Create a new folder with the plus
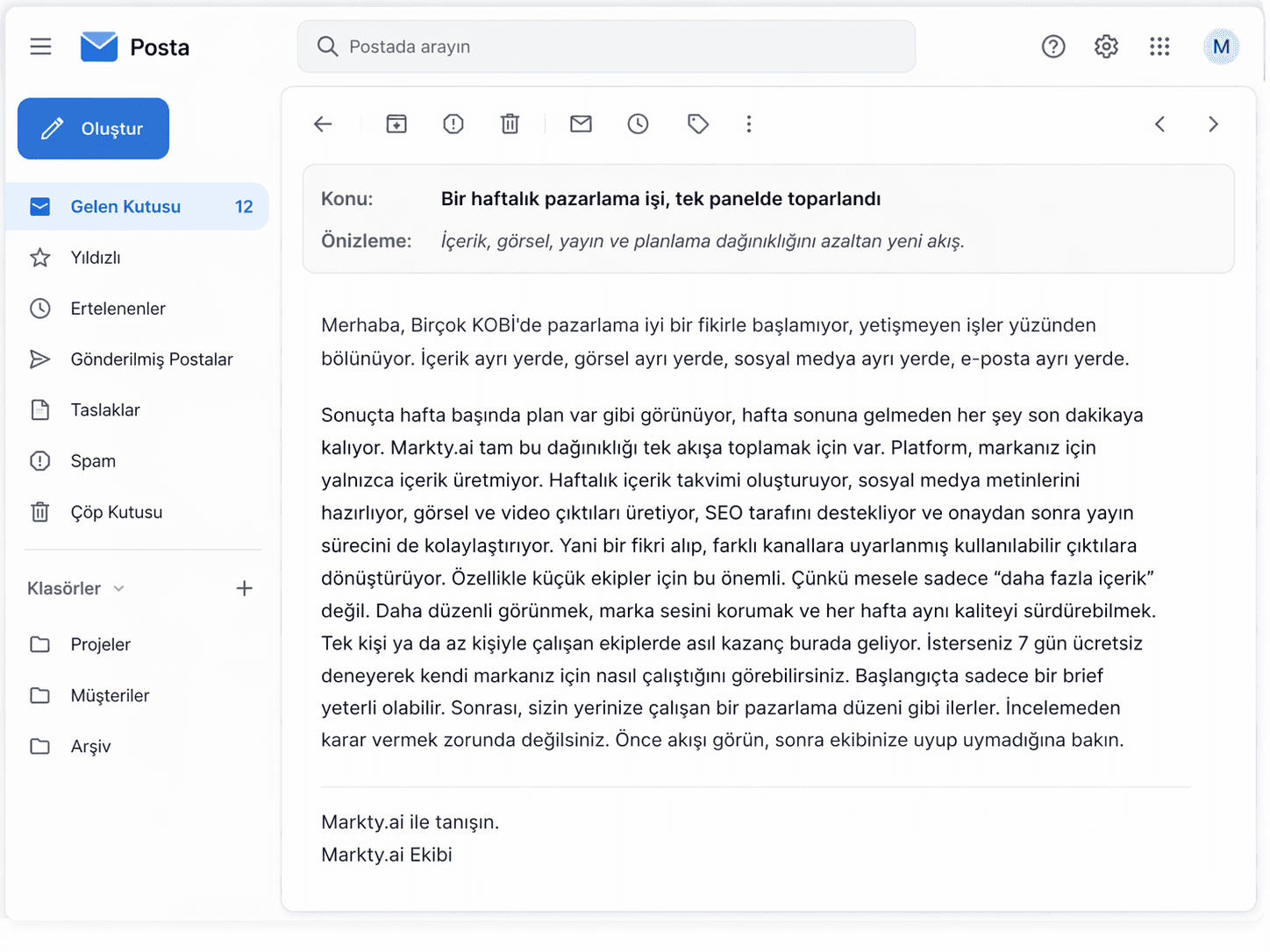The image size is (1270, 952). point(245,588)
